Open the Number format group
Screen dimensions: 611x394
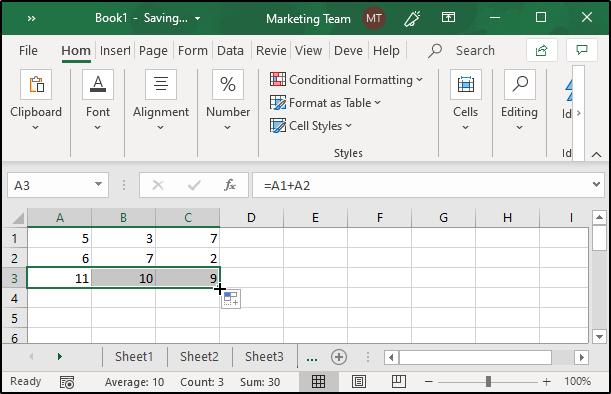coord(228,85)
